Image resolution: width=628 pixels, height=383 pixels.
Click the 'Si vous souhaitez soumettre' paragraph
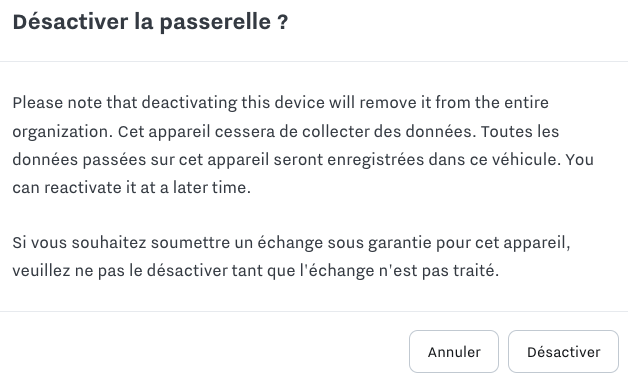[x=292, y=256]
